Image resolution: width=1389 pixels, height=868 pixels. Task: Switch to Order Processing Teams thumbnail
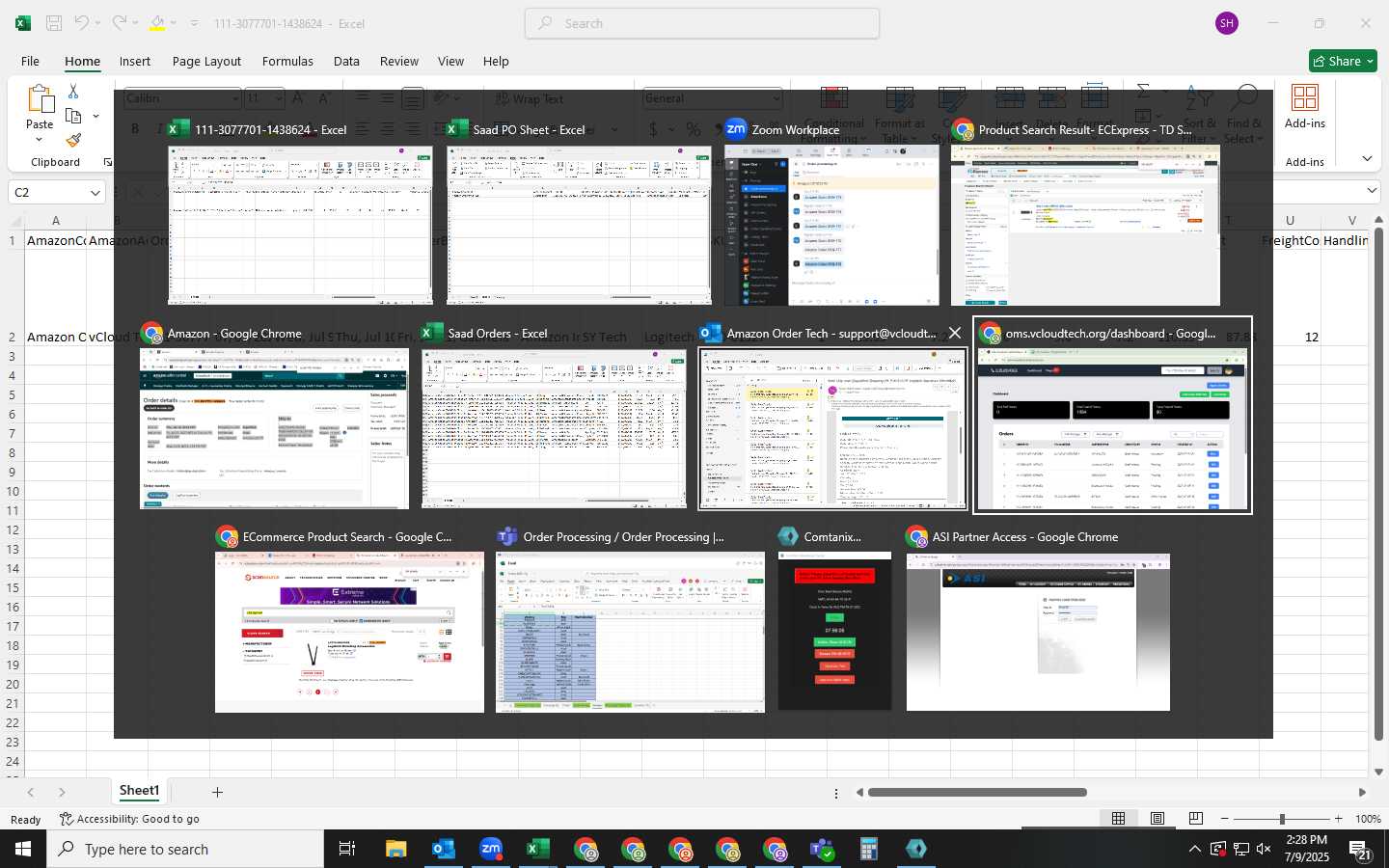630,633
